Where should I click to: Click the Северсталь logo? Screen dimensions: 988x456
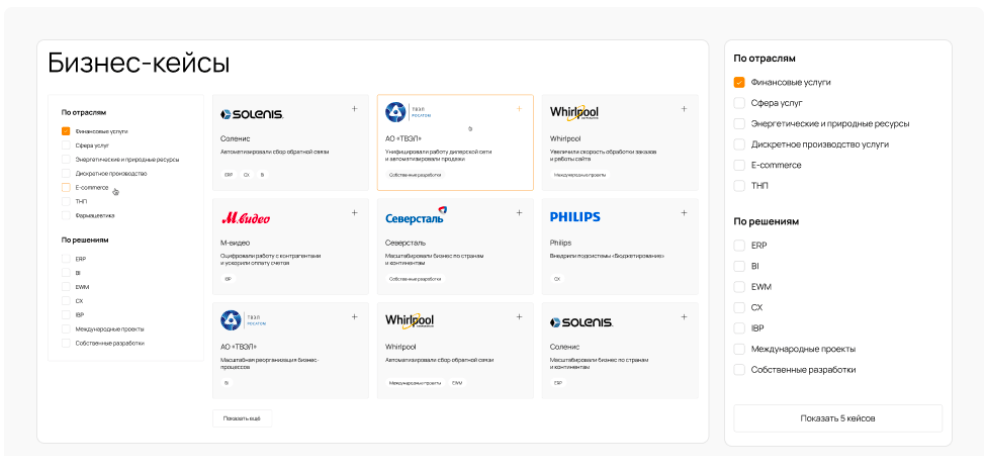(416, 216)
